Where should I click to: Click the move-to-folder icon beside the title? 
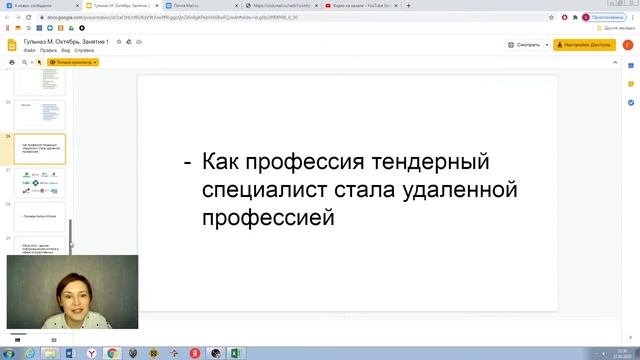(129, 42)
